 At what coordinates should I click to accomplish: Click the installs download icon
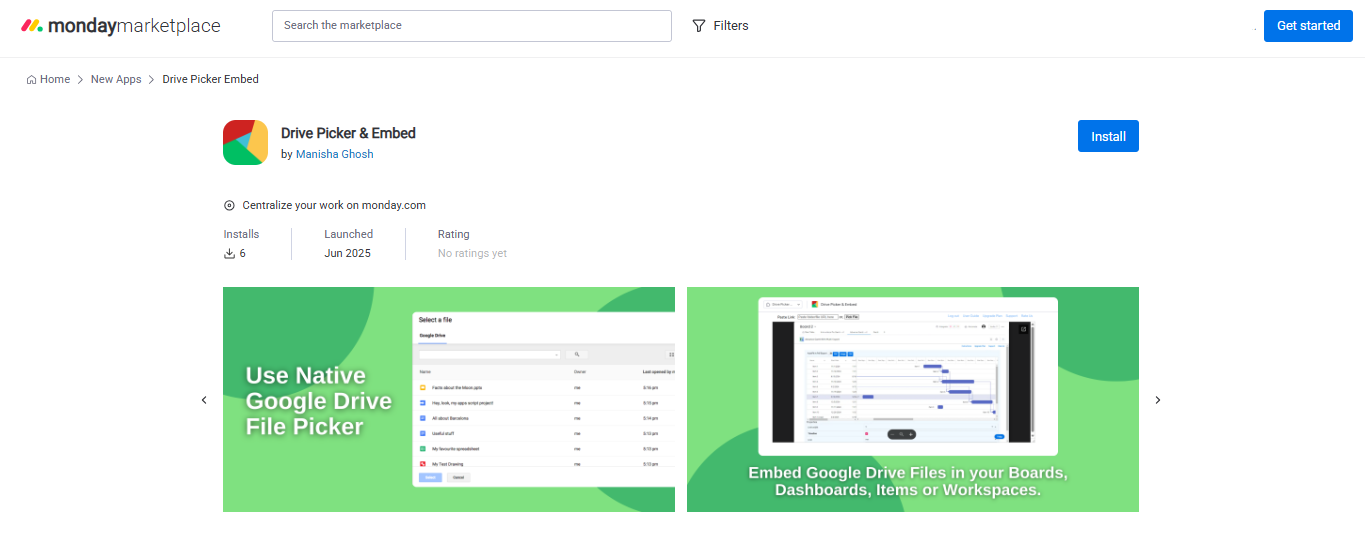[229, 253]
